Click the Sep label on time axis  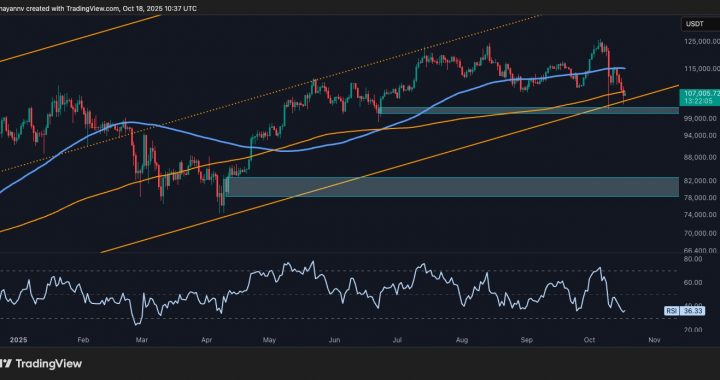point(527,340)
